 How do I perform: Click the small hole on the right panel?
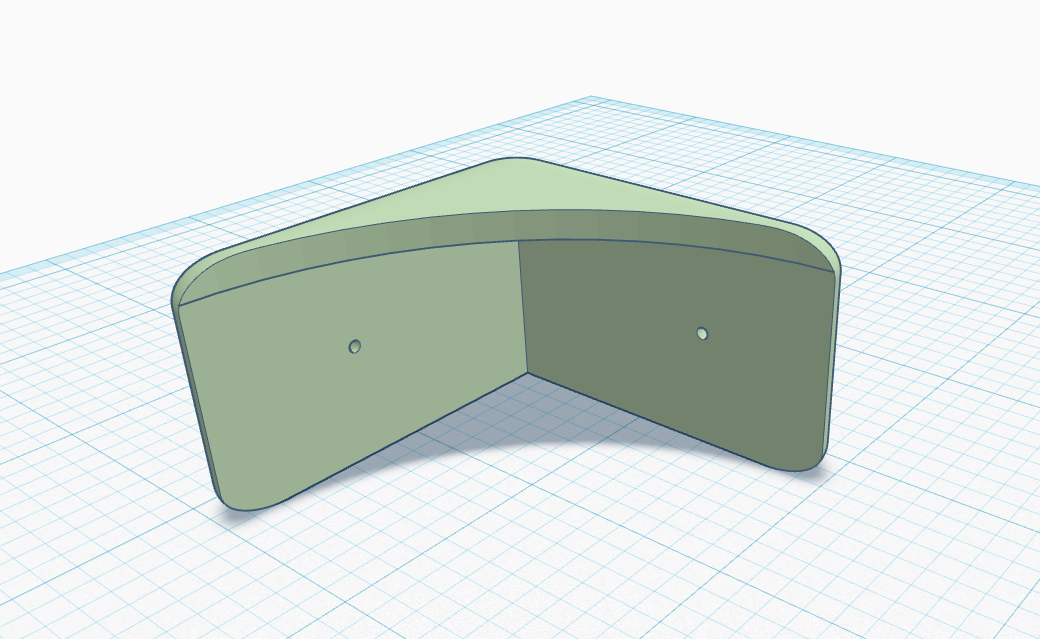coord(702,333)
